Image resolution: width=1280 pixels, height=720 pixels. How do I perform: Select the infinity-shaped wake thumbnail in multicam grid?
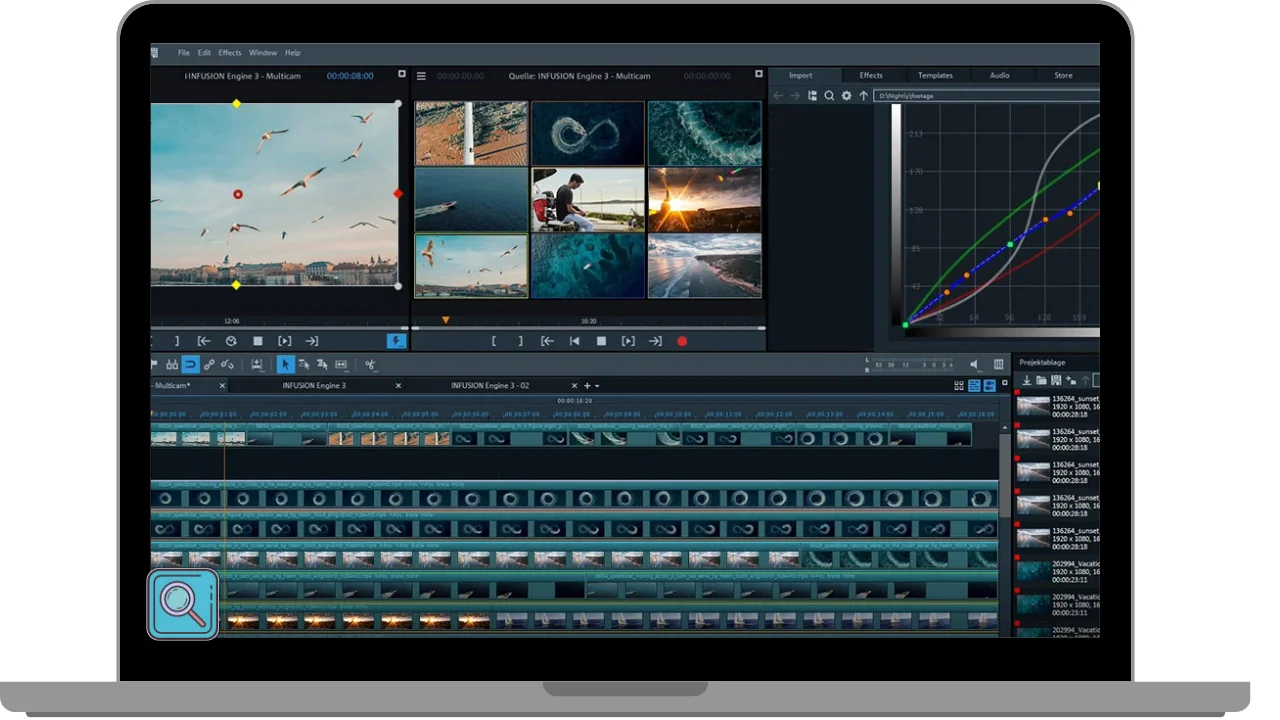coord(587,132)
